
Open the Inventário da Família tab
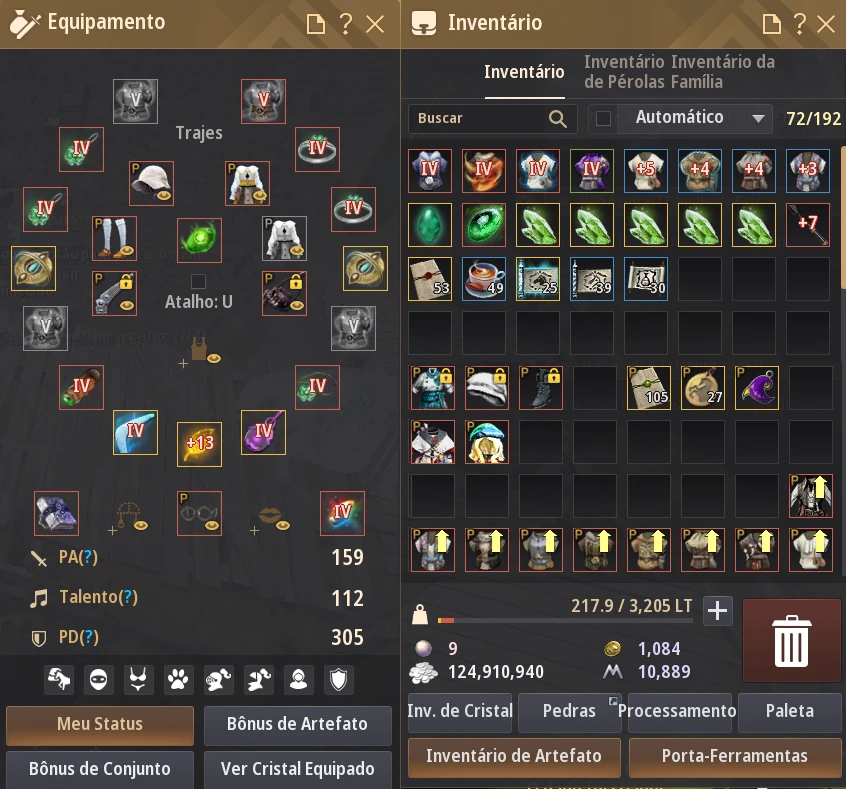[723, 72]
